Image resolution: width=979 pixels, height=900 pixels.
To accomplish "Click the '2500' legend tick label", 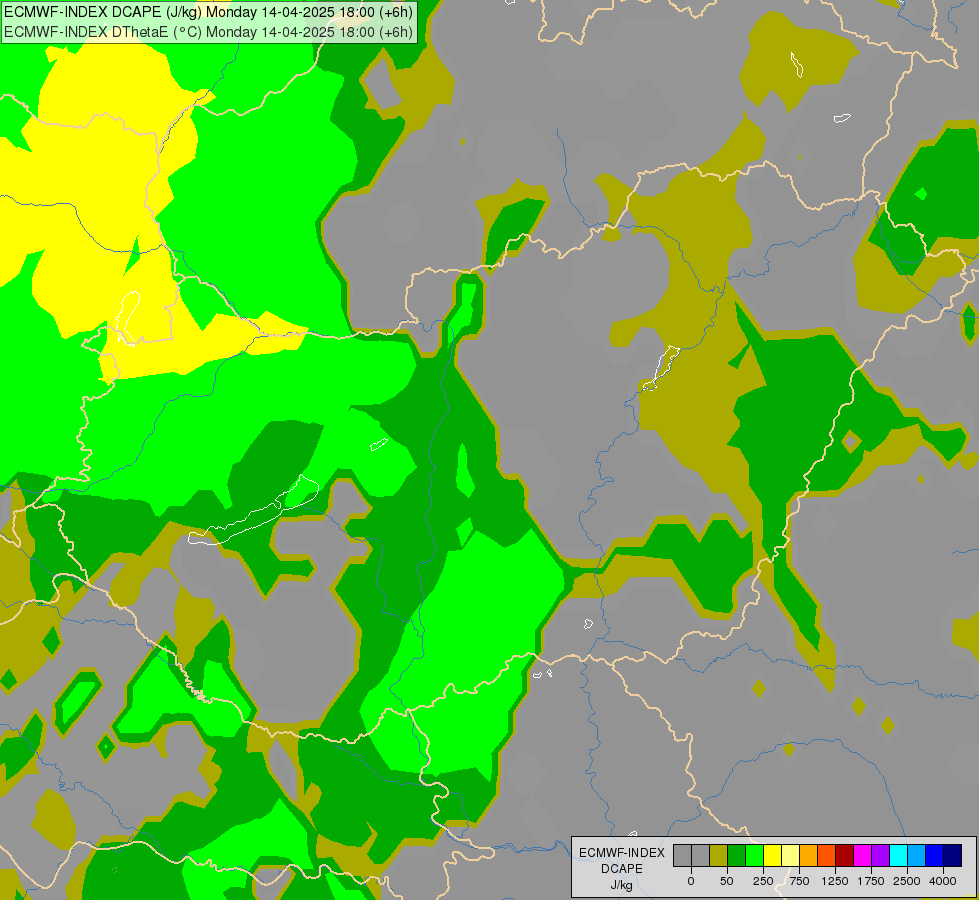I will pyautogui.click(x=907, y=881).
